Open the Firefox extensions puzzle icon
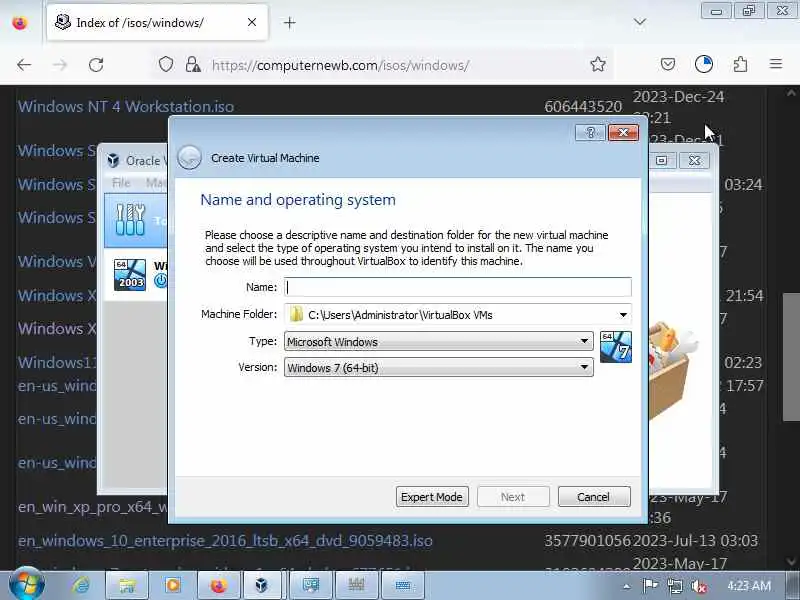The image size is (800, 600). (x=740, y=64)
